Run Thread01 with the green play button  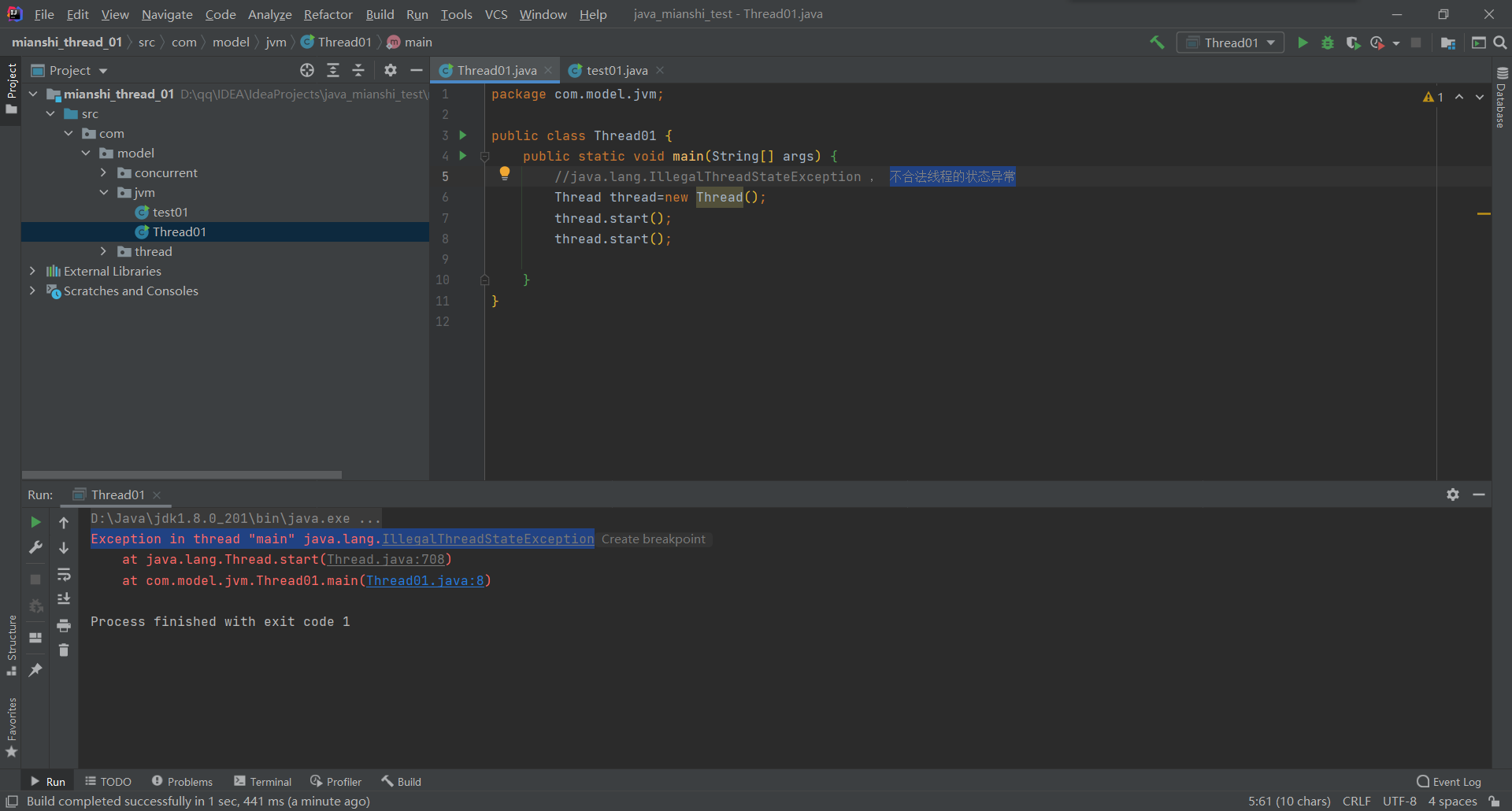[1303, 43]
